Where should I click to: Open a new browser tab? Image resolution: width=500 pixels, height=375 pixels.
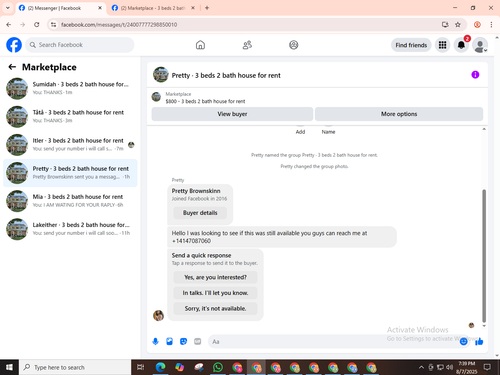click(207, 8)
